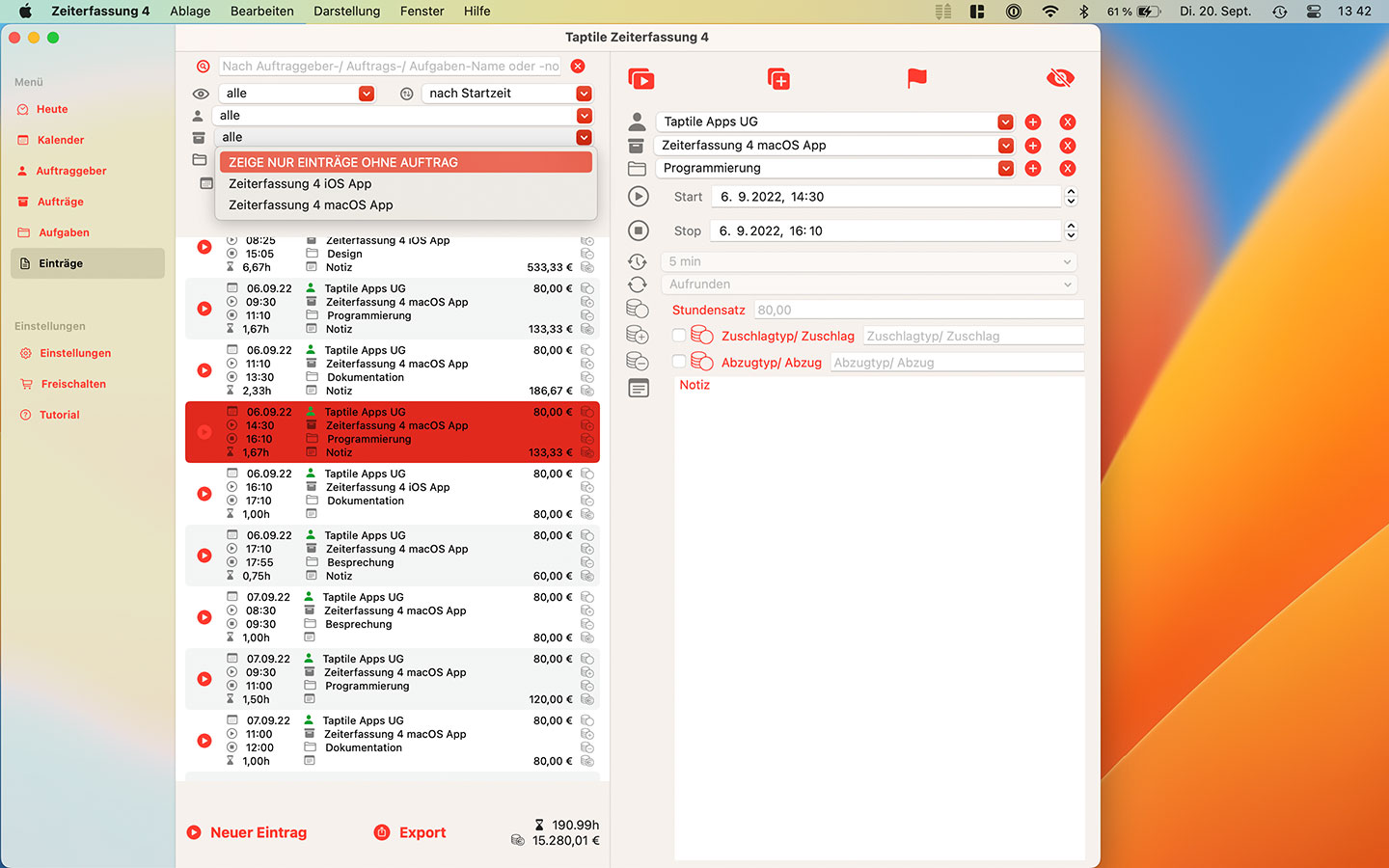Click stop icon next to Stop field
Viewport: 1389px width, 868px height.
click(639, 231)
